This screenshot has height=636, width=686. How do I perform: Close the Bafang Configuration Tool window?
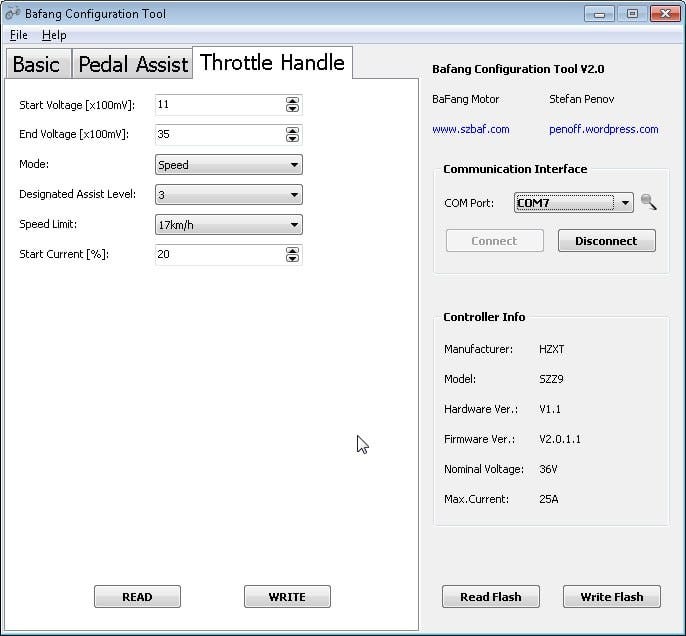[x=665, y=14]
